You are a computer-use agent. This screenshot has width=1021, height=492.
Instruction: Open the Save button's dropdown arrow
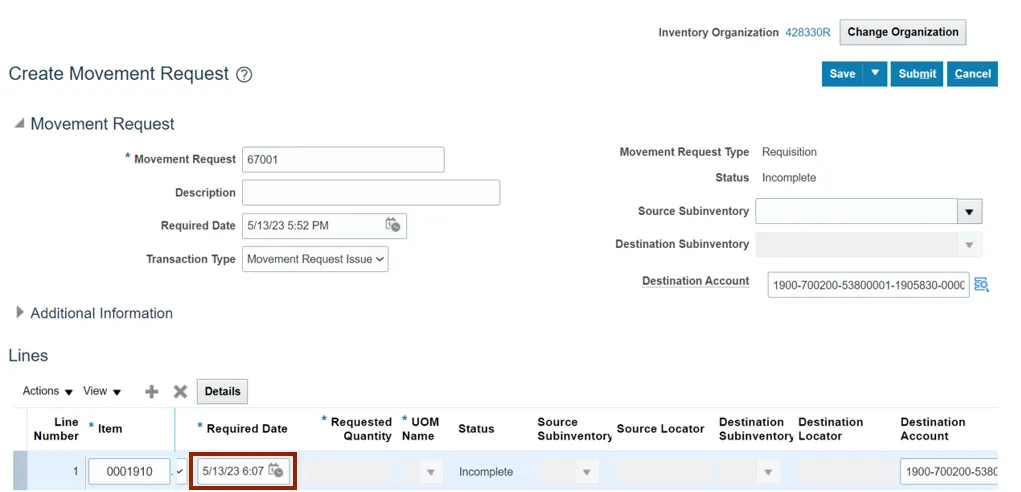(x=875, y=74)
